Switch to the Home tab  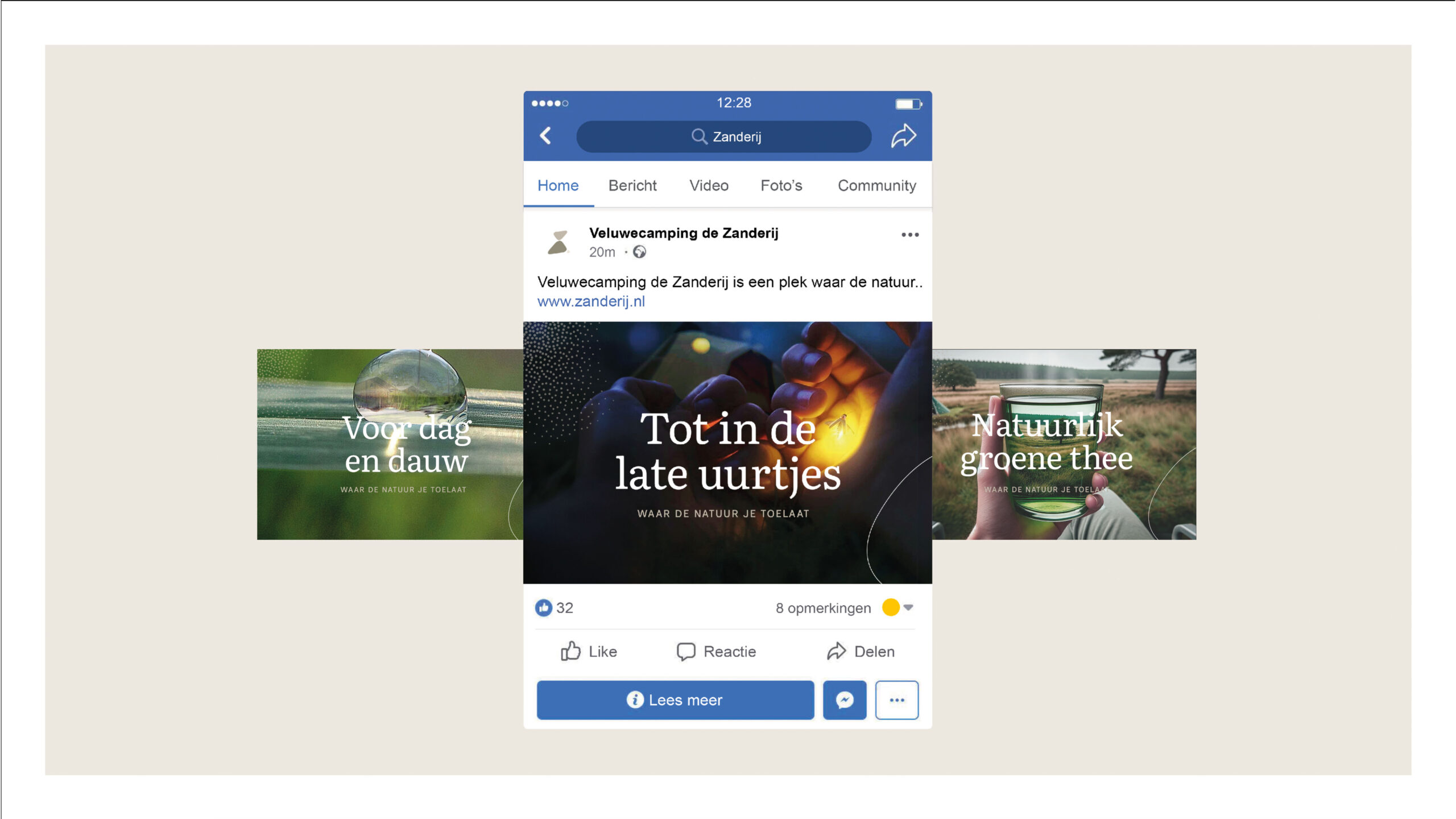click(x=558, y=185)
